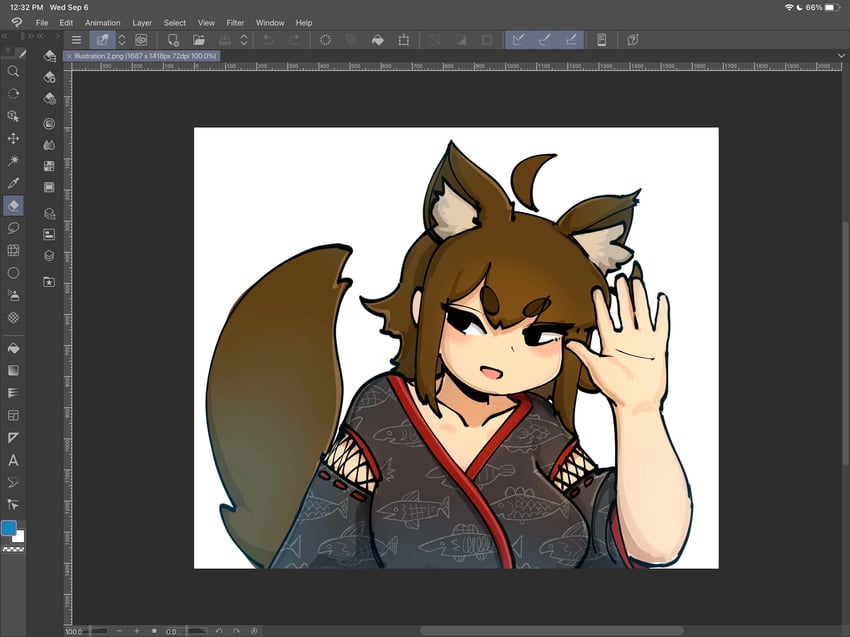Click the zoom in plus button
The image size is (850, 637).
[136, 631]
